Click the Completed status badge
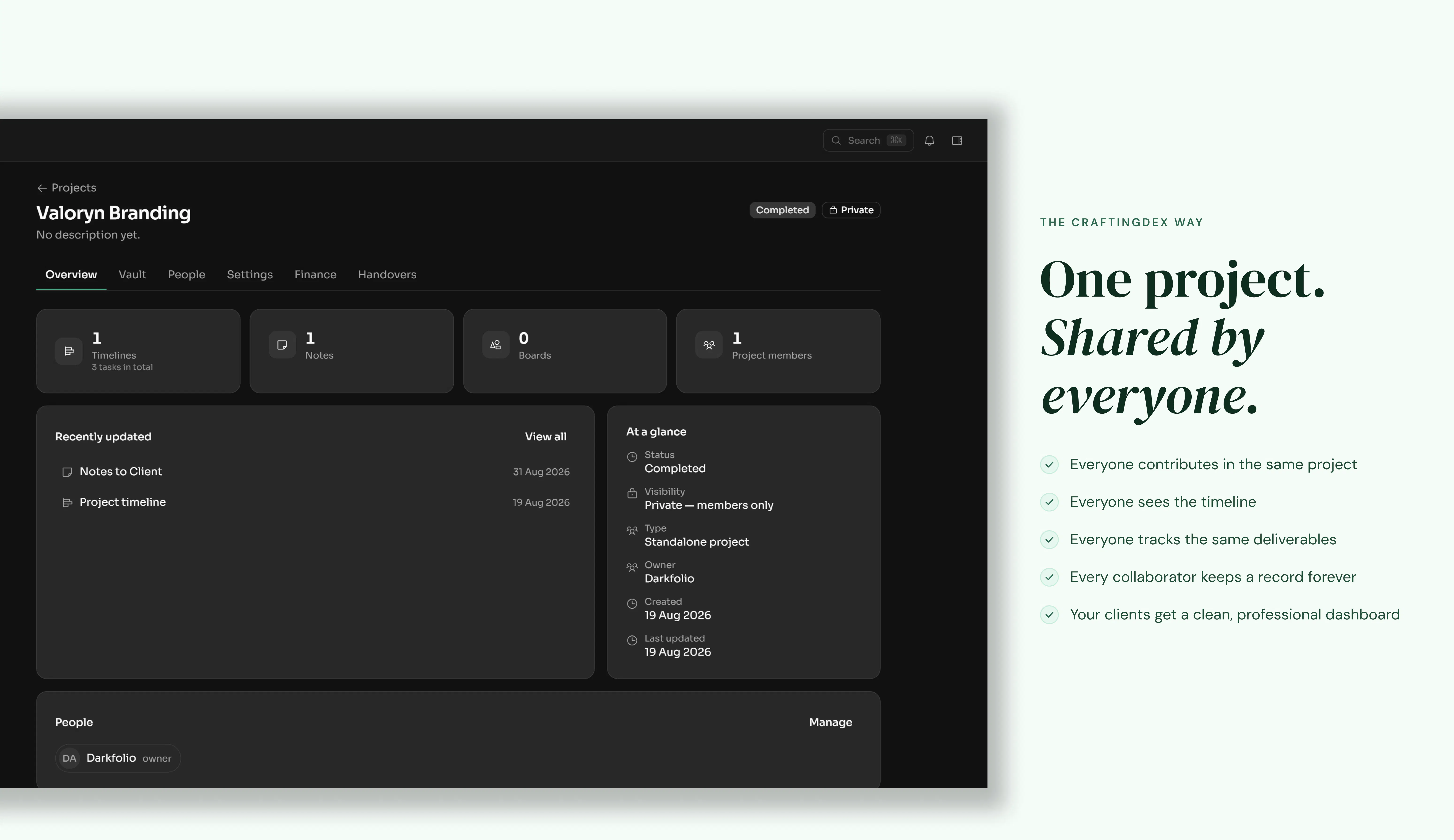 coord(782,210)
